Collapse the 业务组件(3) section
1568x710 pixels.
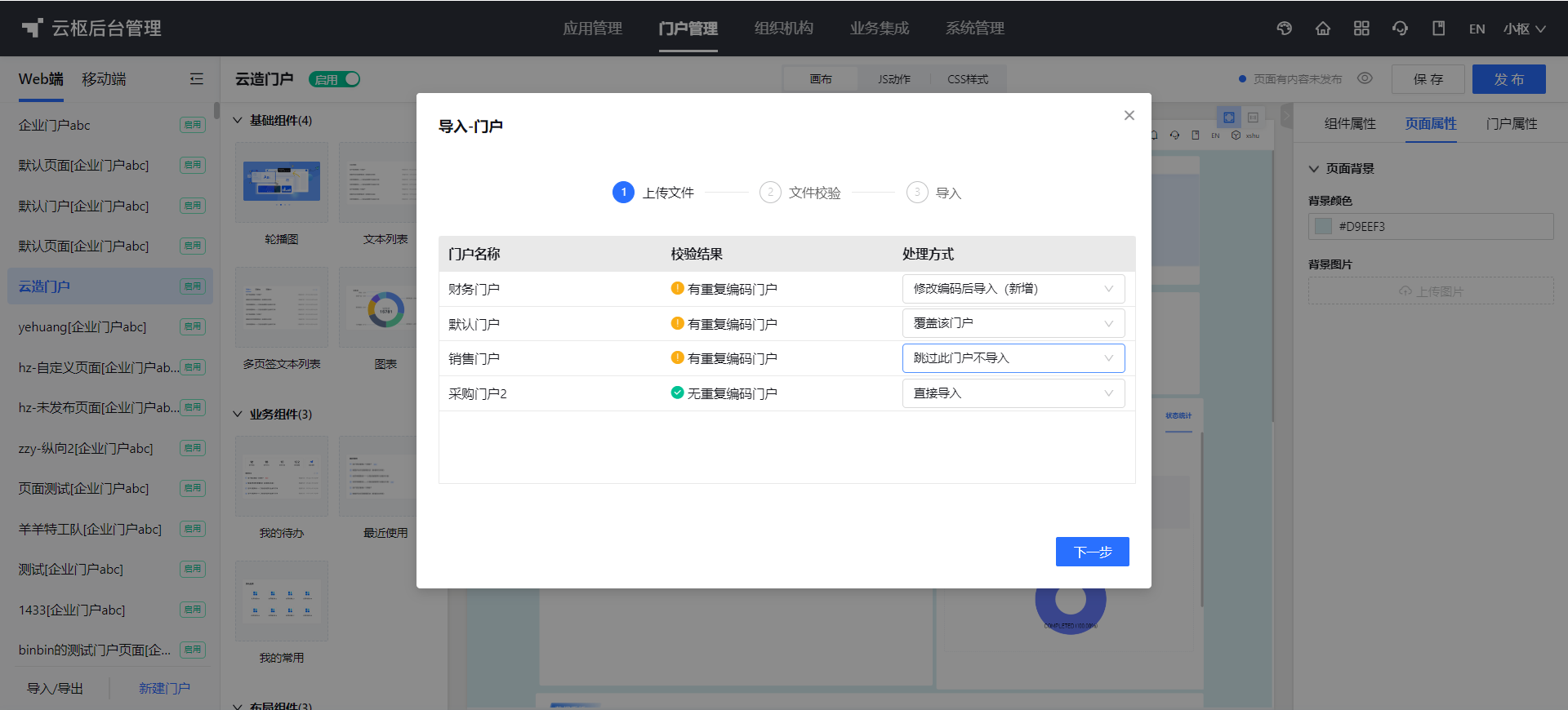(238, 414)
